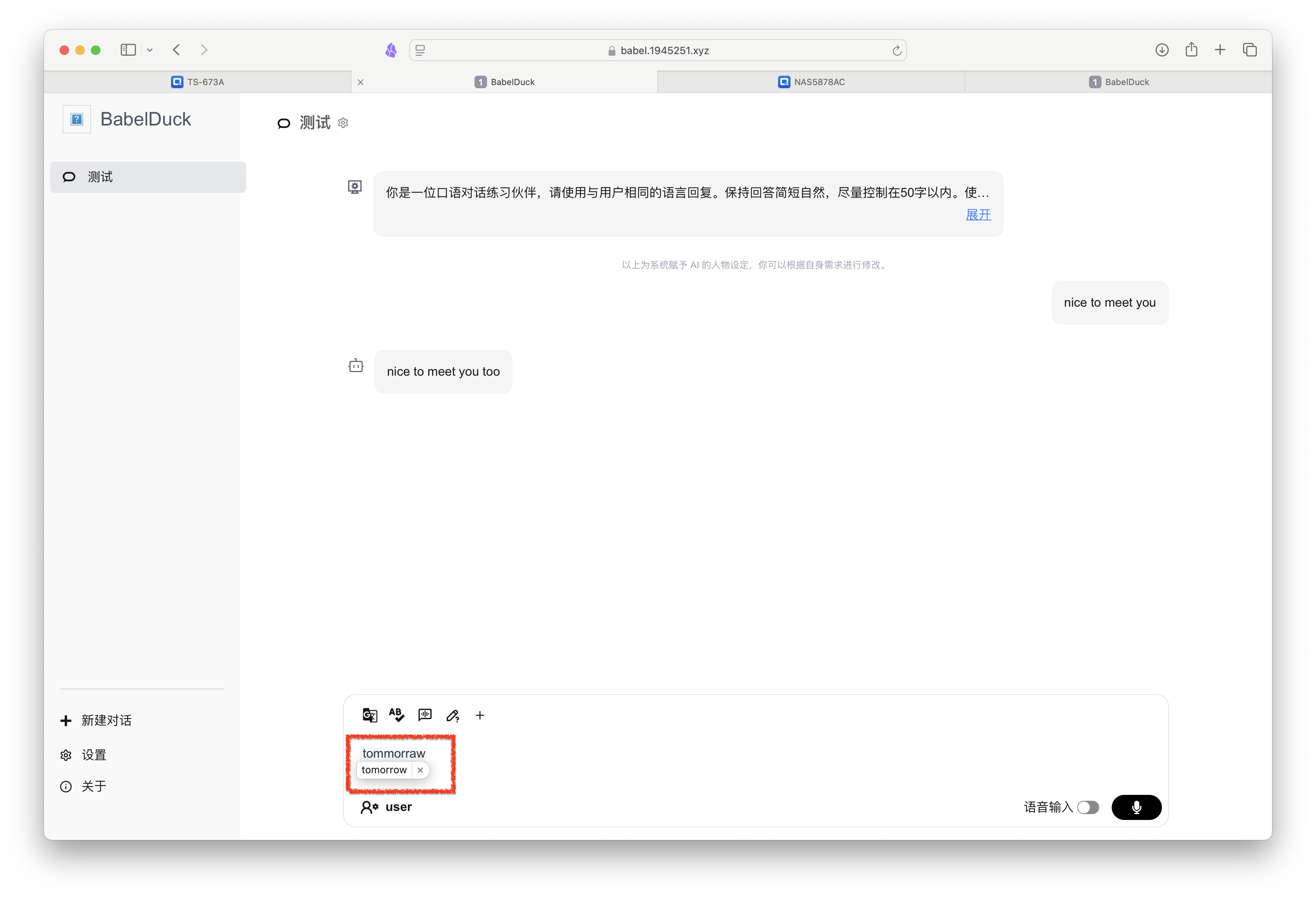Screen dimensions: 1316x898
Task: Switch to the TS-673A browser tab
Action: point(198,82)
